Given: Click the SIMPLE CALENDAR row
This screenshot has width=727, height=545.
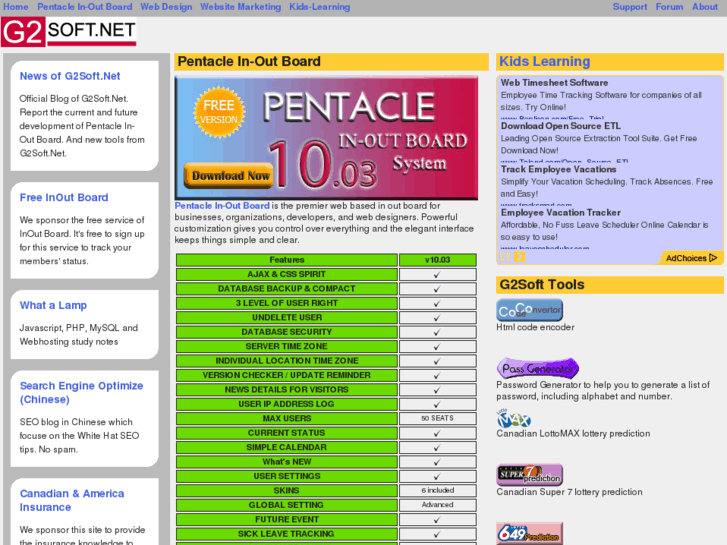Looking at the screenshot, I should (x=326, y=447).
